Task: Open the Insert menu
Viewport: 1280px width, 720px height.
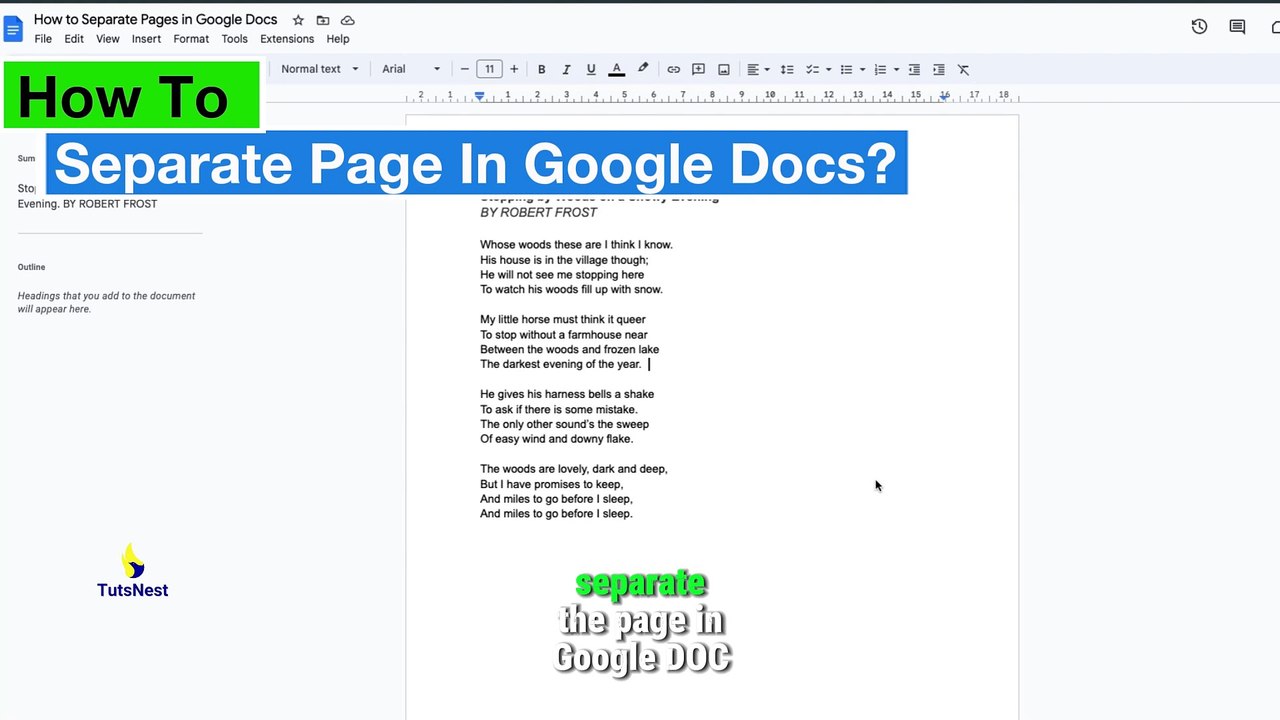Action: 146,39
